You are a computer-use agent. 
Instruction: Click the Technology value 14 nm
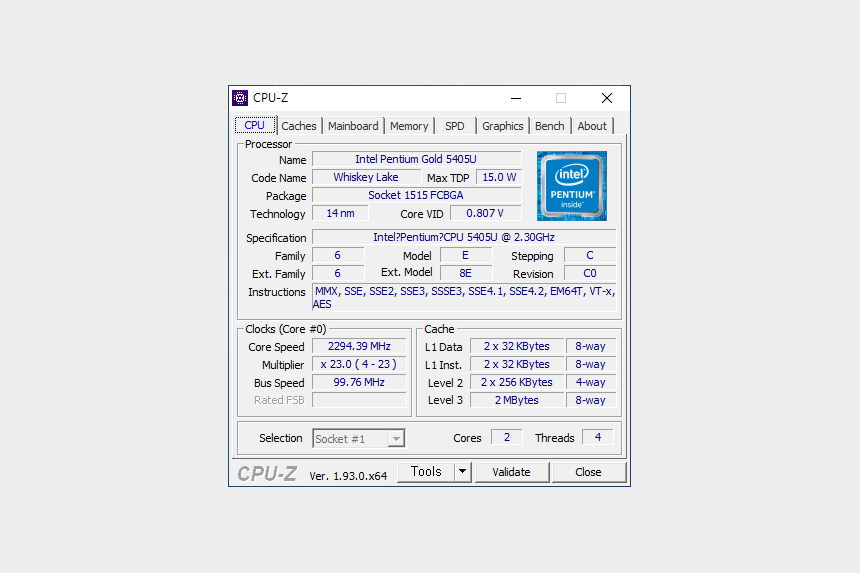pos(340,213)
